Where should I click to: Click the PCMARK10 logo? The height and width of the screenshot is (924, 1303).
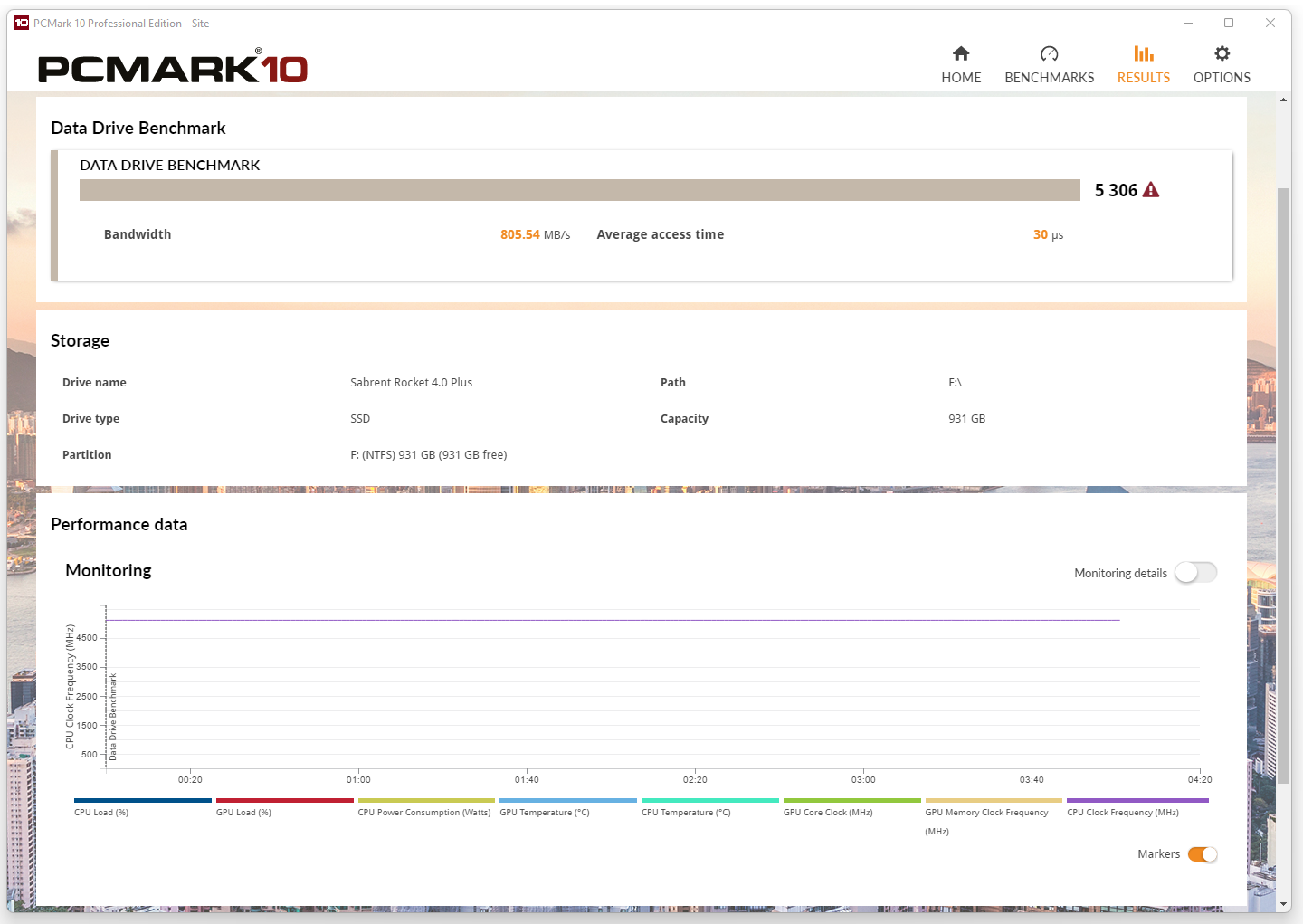[x=173, y=67]
